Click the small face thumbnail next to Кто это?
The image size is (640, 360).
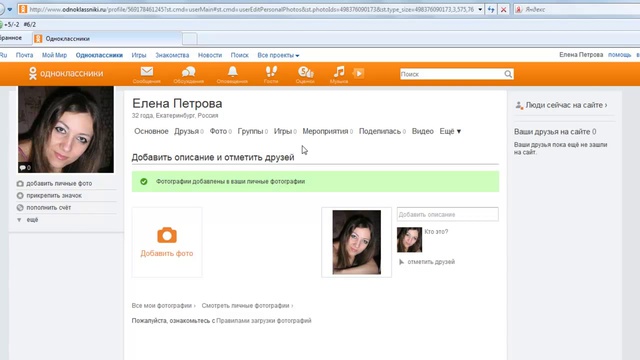(409, 240)
